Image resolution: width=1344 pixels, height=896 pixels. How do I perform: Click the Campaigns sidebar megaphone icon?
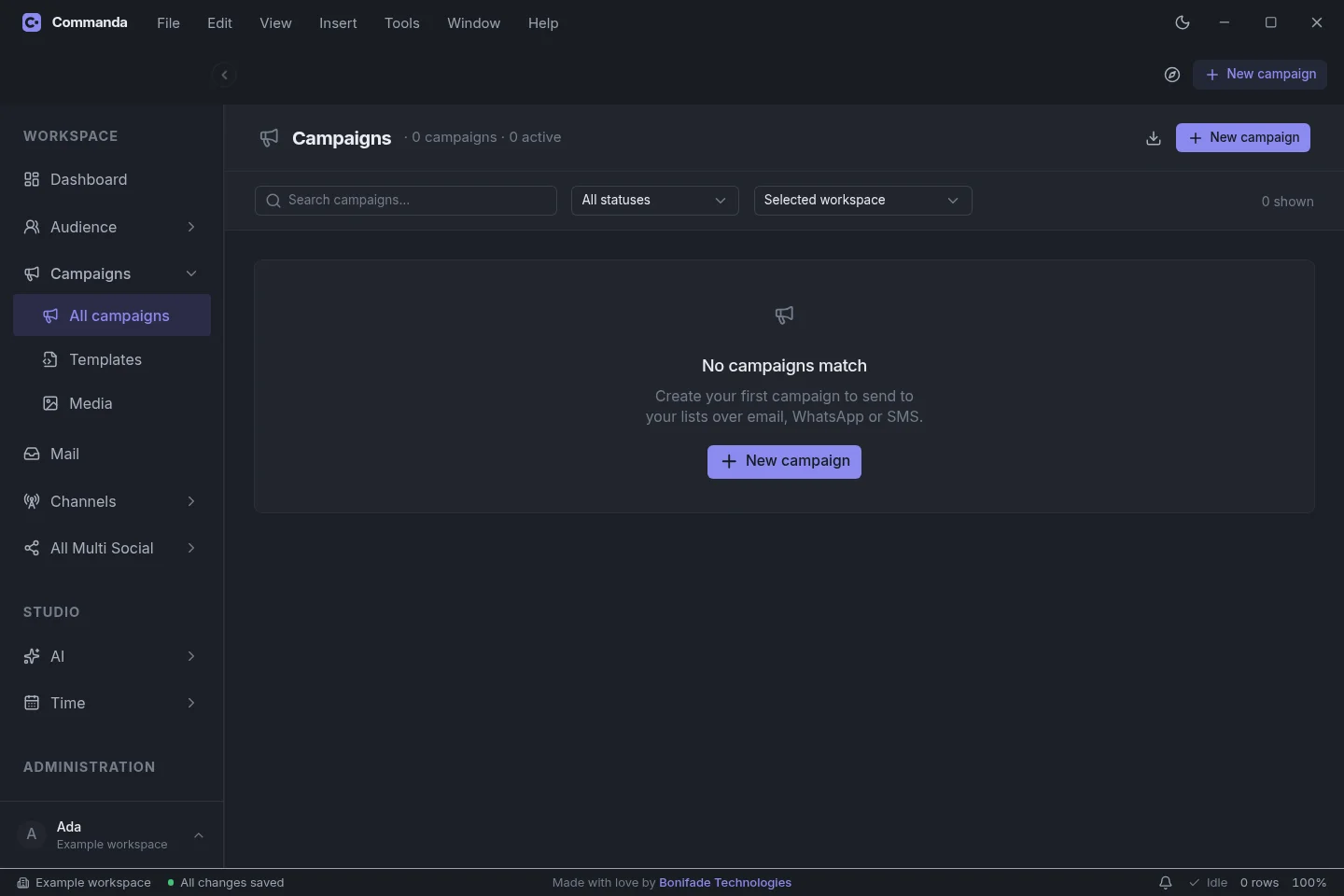click(32, 273)
